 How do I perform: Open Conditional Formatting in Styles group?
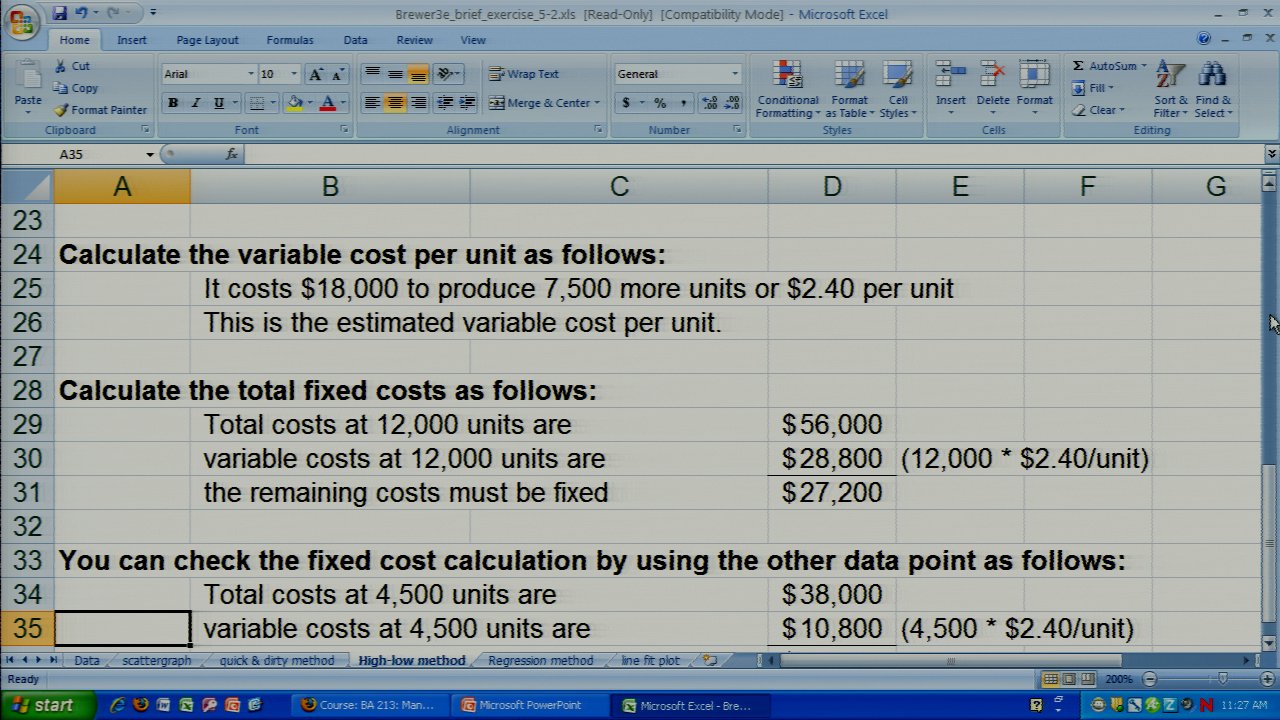tap(787, 90)
